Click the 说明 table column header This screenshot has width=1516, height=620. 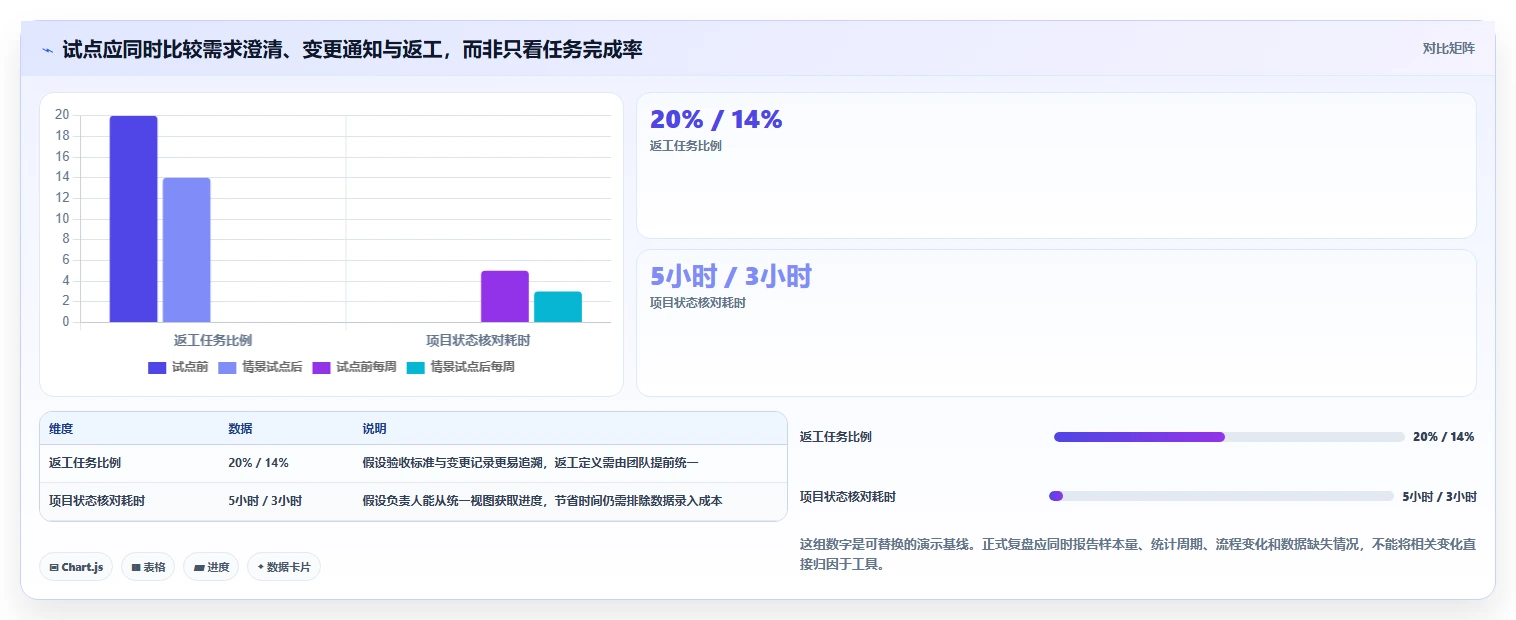tap(374, 429)
